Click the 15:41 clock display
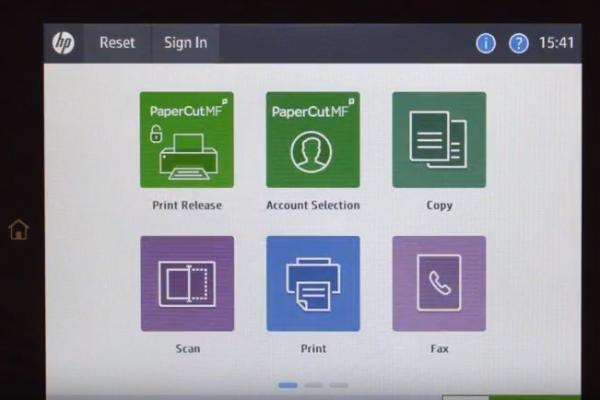 pyautogui.click(x=556, y=43)
